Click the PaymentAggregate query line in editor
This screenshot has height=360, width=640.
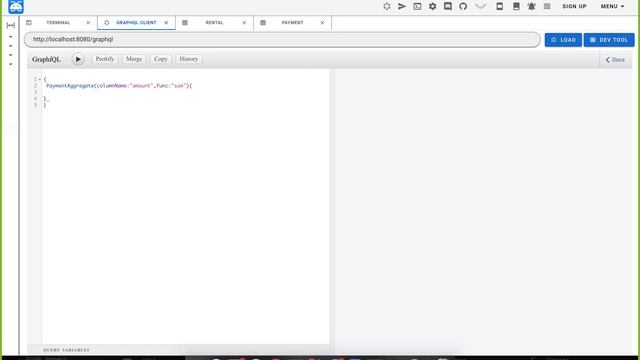[x=119, y=86]
